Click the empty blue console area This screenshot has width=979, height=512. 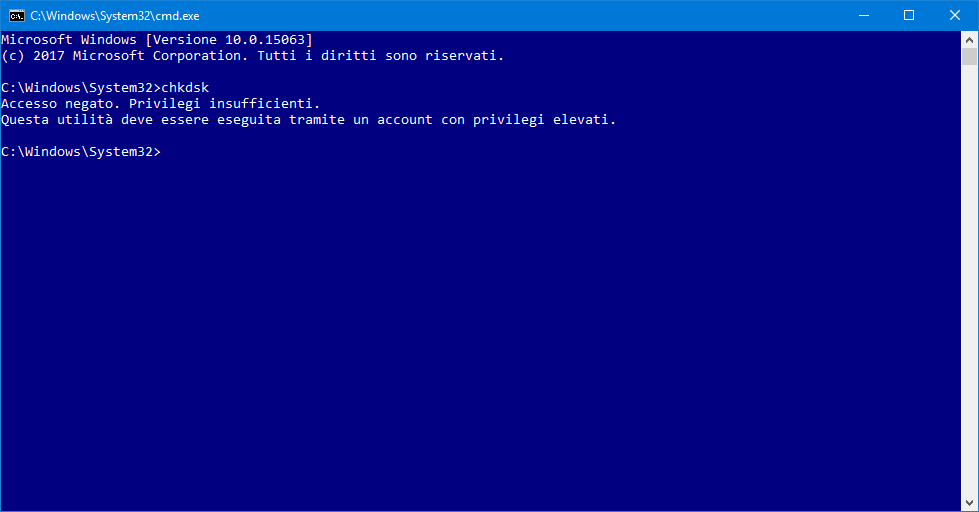pyautogui.click(x=480, y=330)
